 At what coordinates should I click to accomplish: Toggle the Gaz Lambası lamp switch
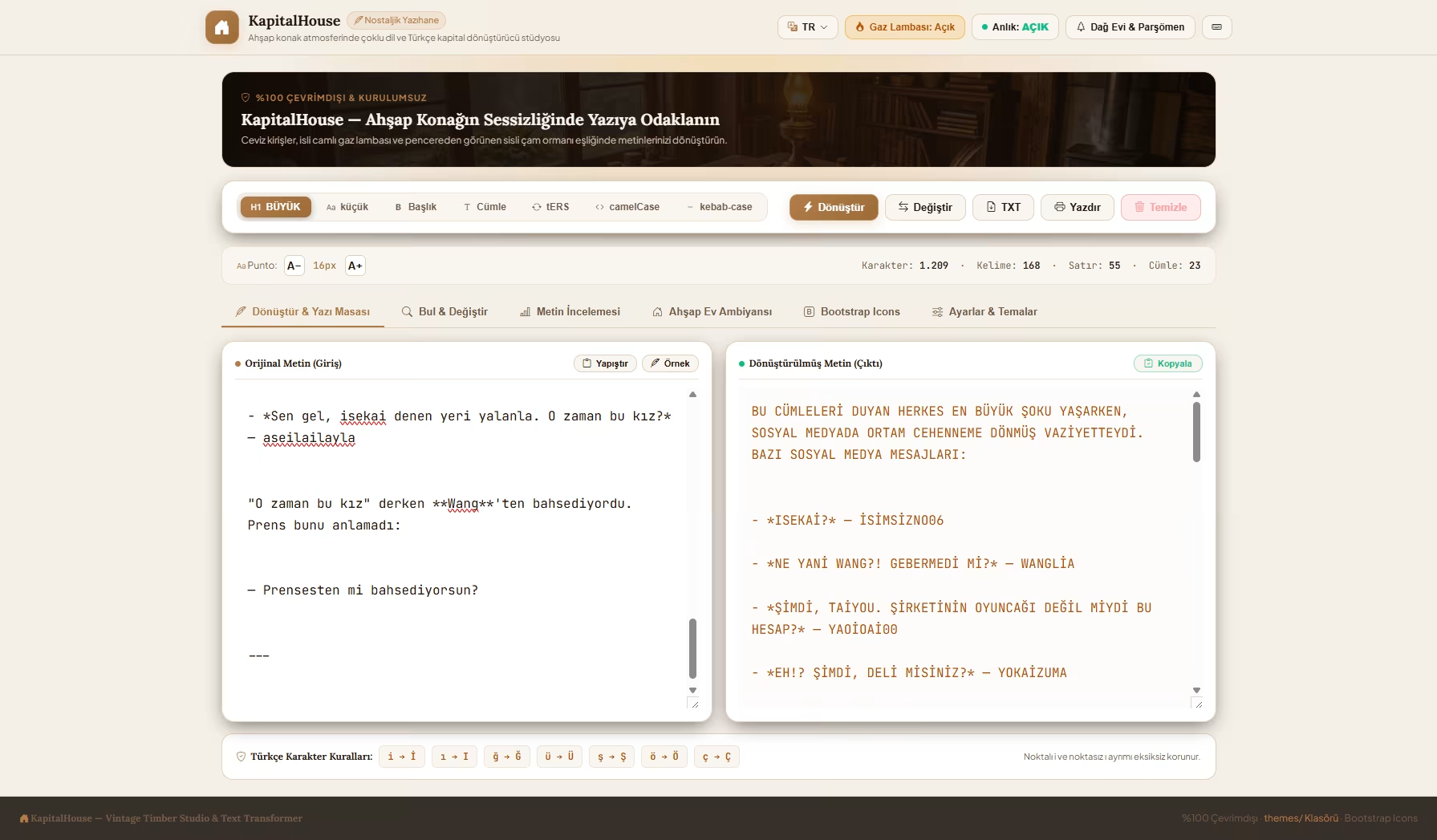[904, 27]
